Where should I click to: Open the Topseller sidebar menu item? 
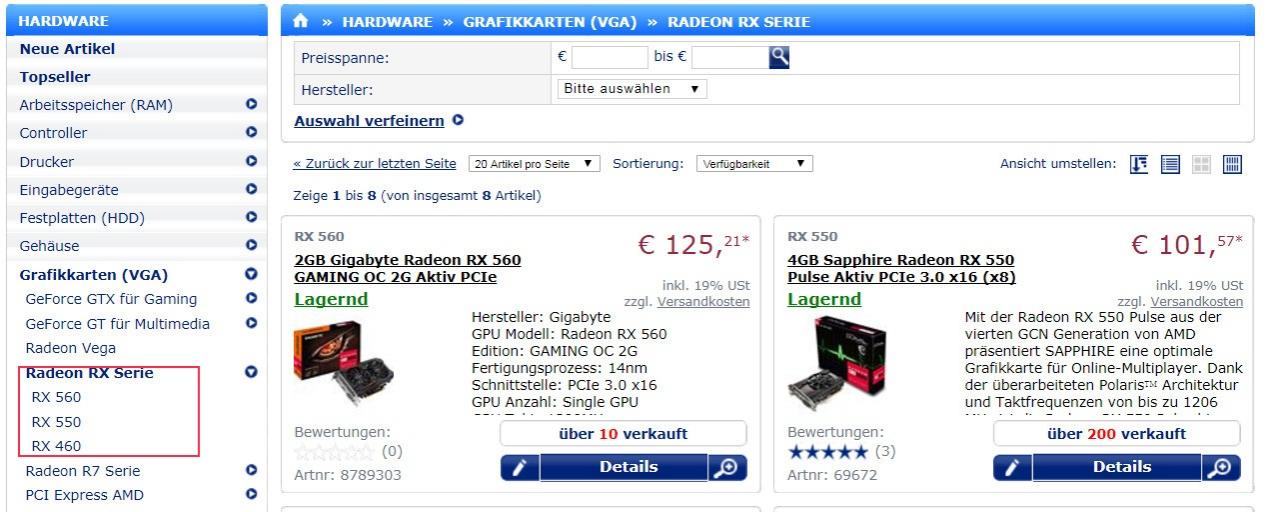[55, 77]
